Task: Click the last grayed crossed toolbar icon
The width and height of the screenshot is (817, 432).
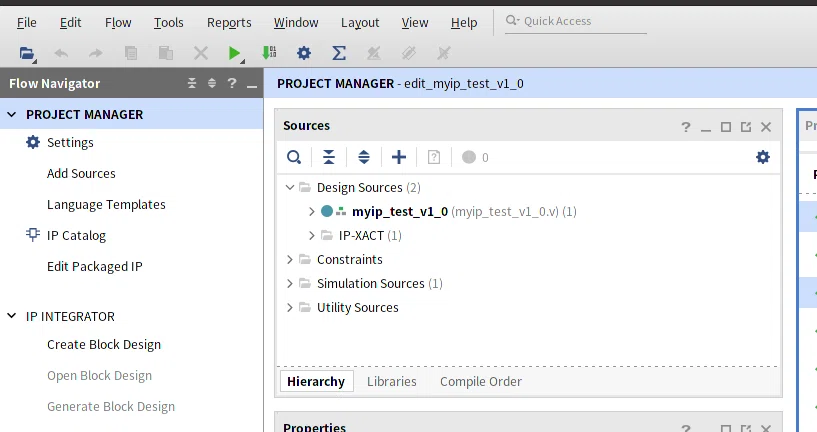Action: (x=443, y=53)
